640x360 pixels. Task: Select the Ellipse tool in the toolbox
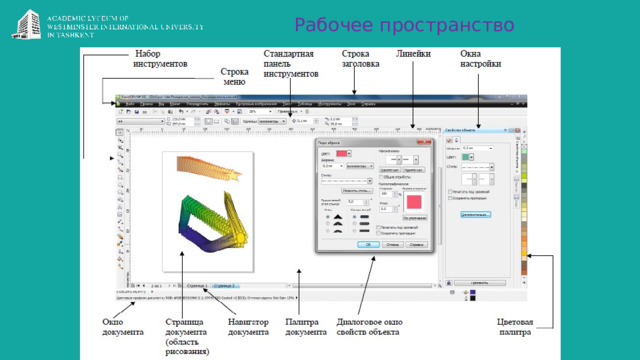(x=120, y=184)
